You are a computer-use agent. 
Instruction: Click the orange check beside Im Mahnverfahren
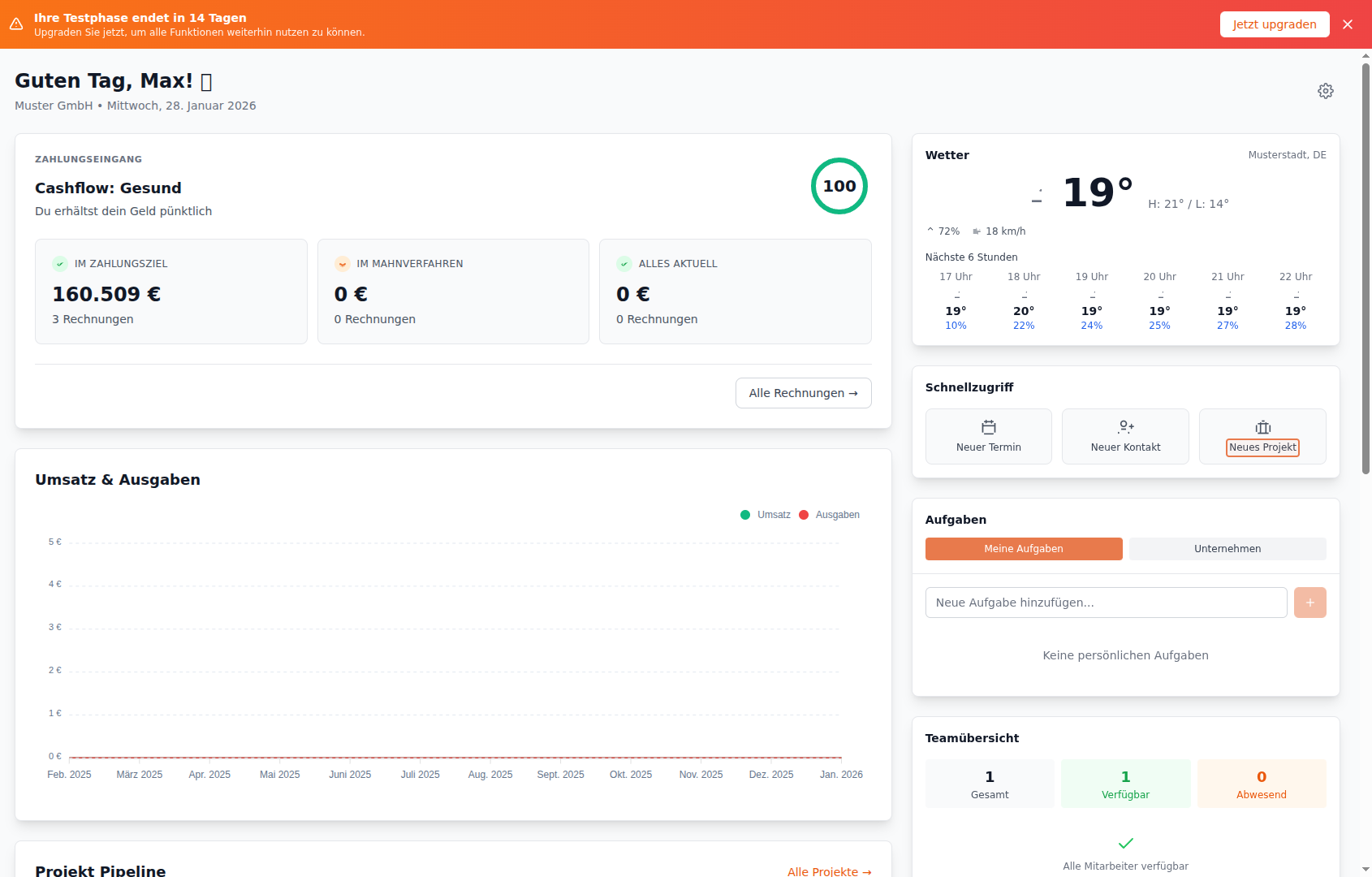(342, 263)
